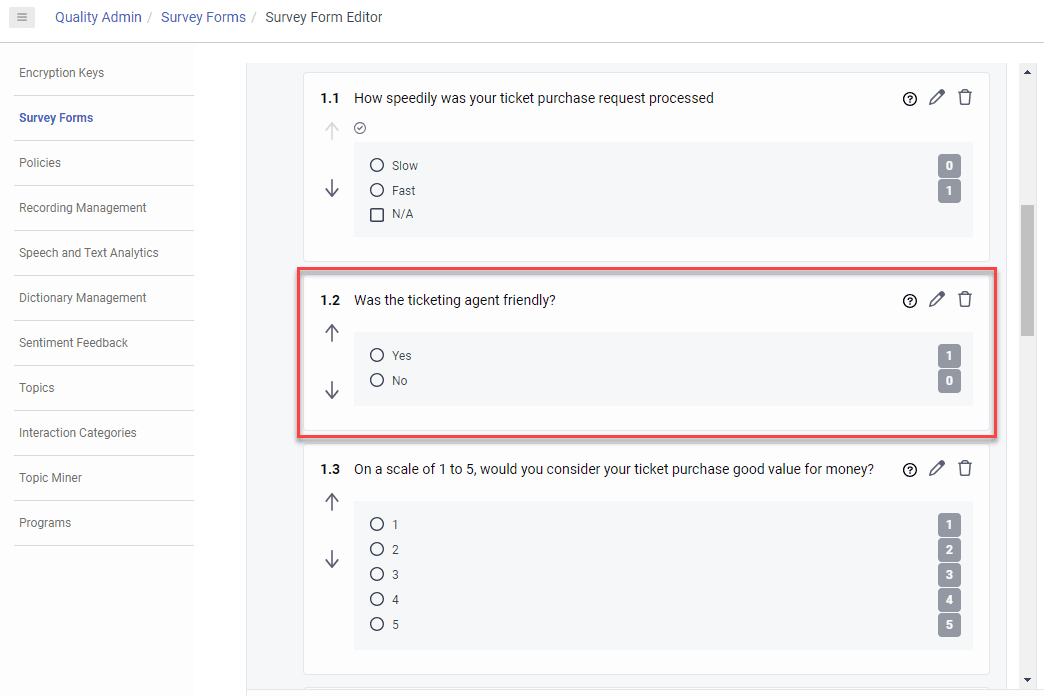Screen dimensions: 1044x696
Task: Check the N/A checkbox
Action: (x=377, y=215)
